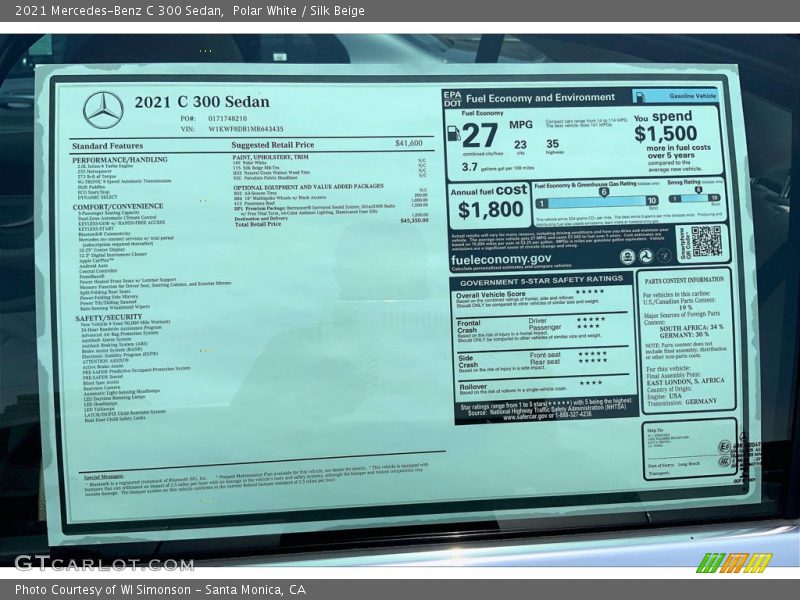Click the "Suggested Retail Price" label
The height and width of the screenshot is (600, 800).
pos(272,145)
